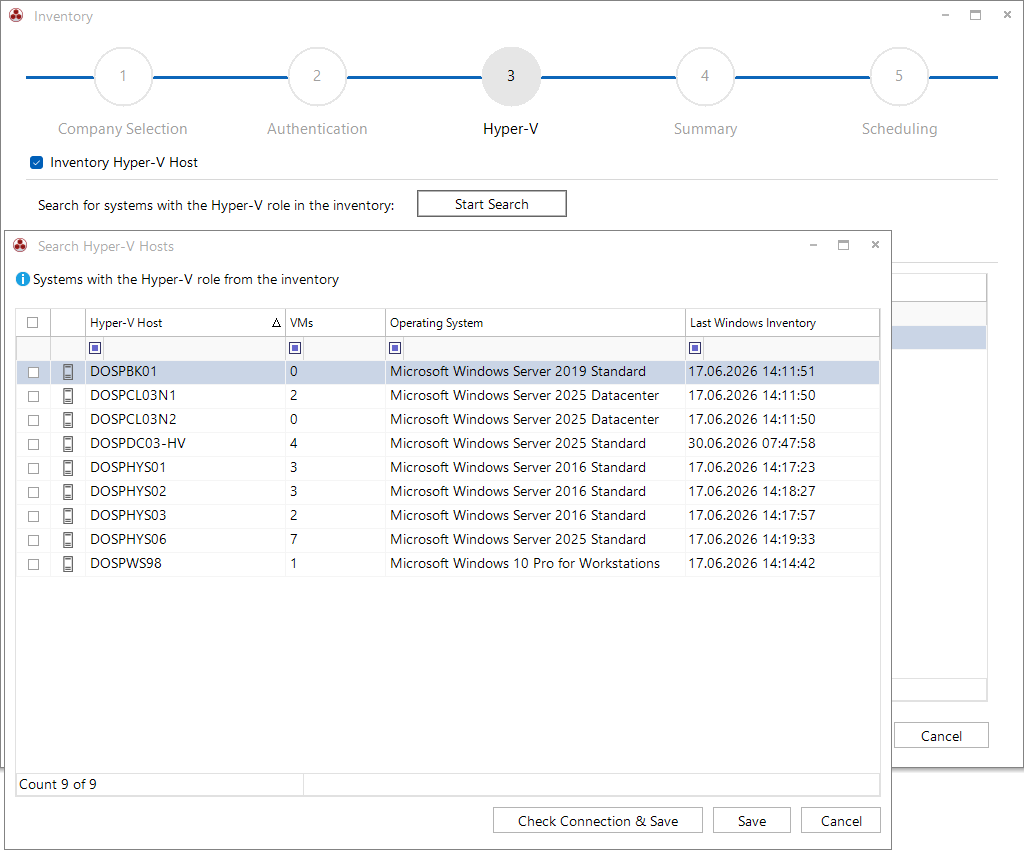Click the Inventory window app icon
This screenshot has width=1024, height=852.
[x=16, y=16]
